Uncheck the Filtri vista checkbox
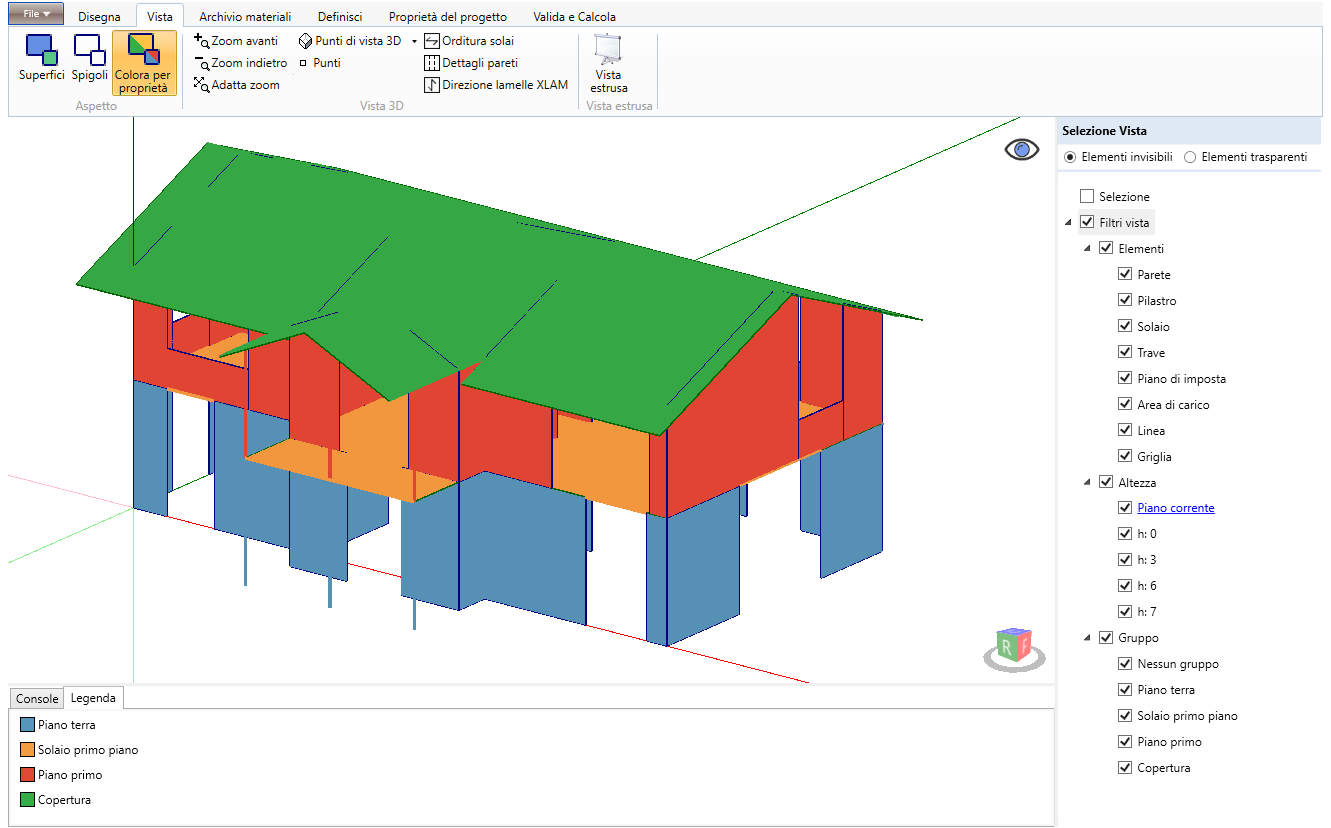Image resolution: width=1331 pixels, height=828 pixels. click(x=1087, y=222)
